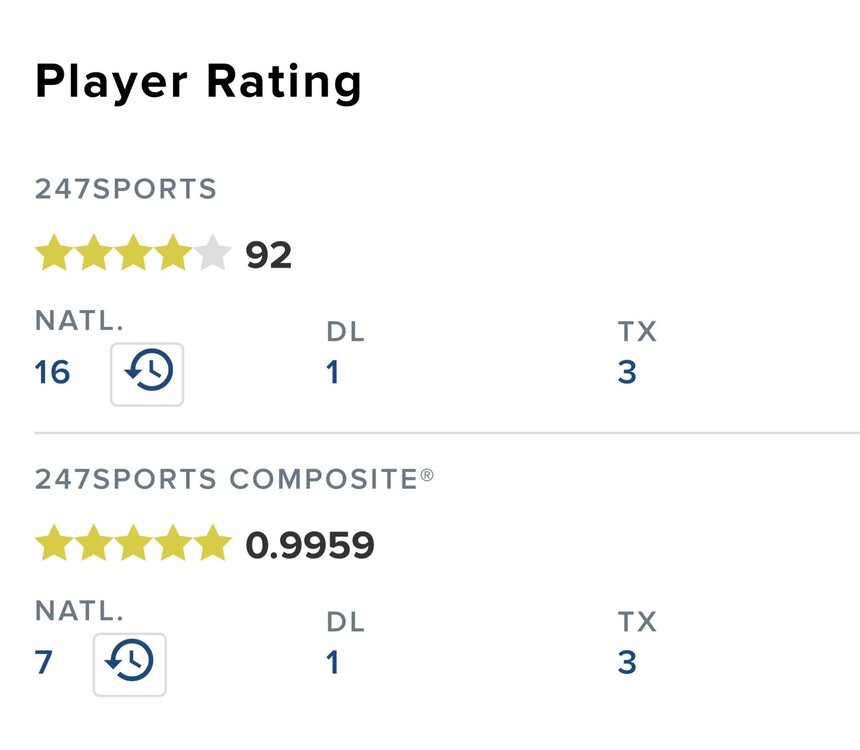Click the NATL. label in the 247Sports section
860x750 pixels.
[x=79, y=321]
